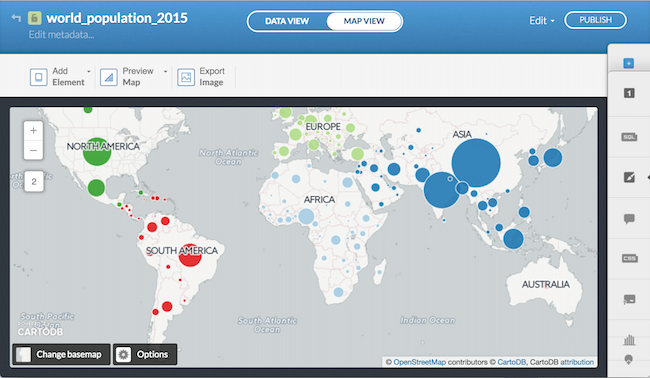Click the light blue Nigeria bubble

coord(306,217)
